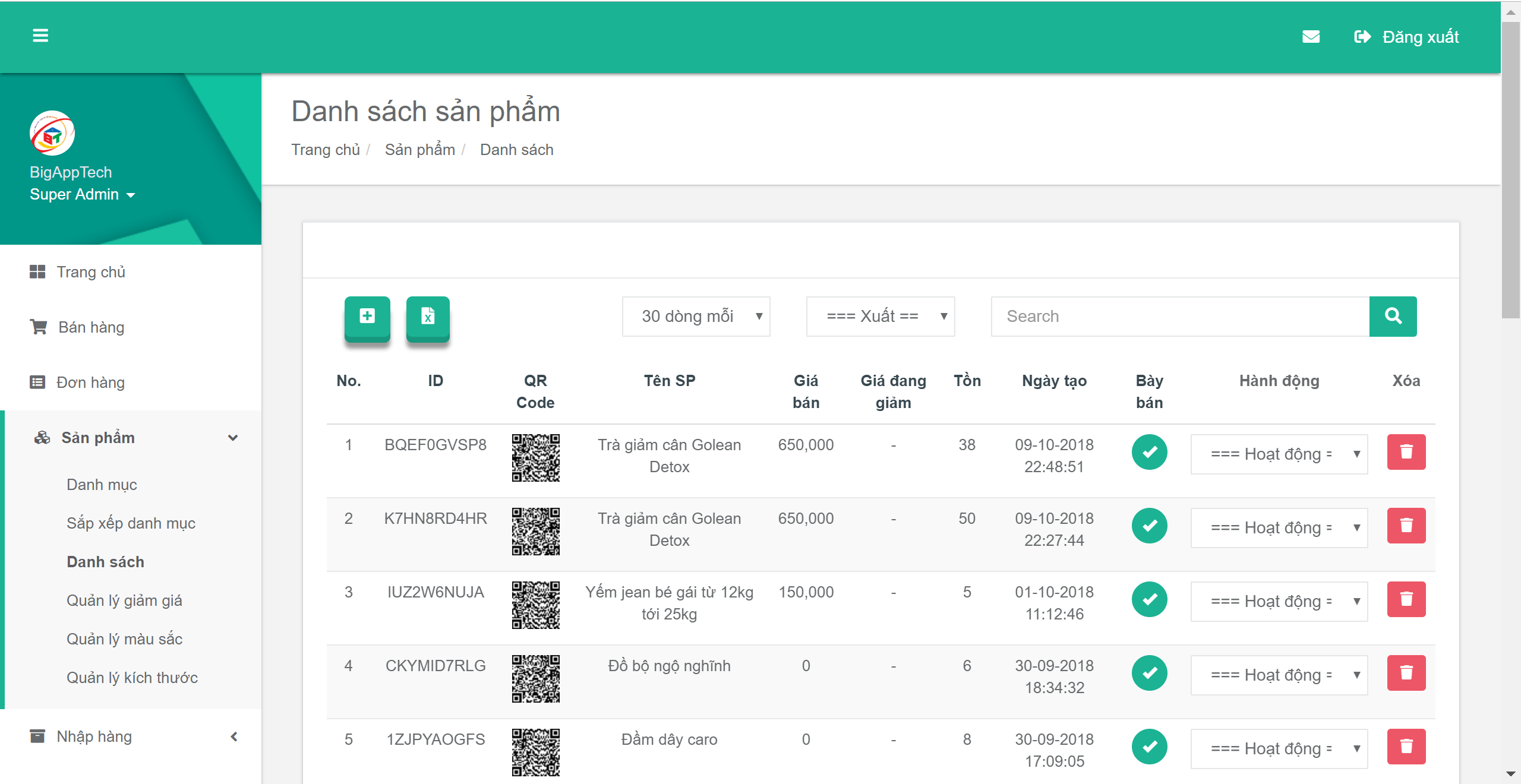Screen dimensions: 1521x784
Task: Toggle Bày bán for Đầm dây caro
Action: [x=1149, y=747]
